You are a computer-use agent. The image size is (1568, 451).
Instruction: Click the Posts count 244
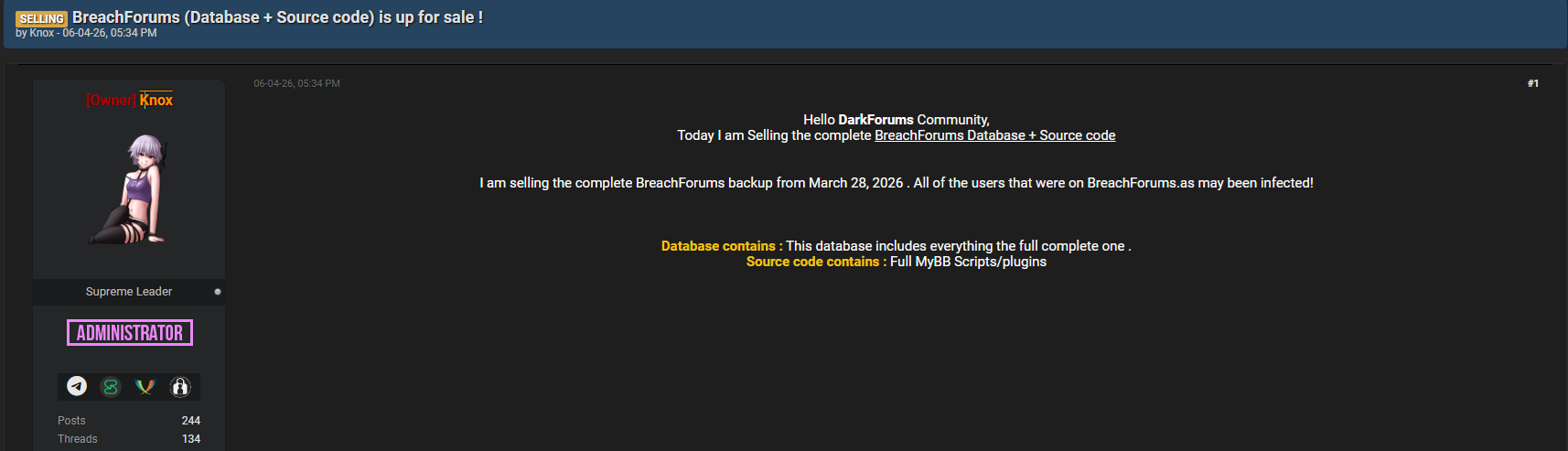click(190, 421)
